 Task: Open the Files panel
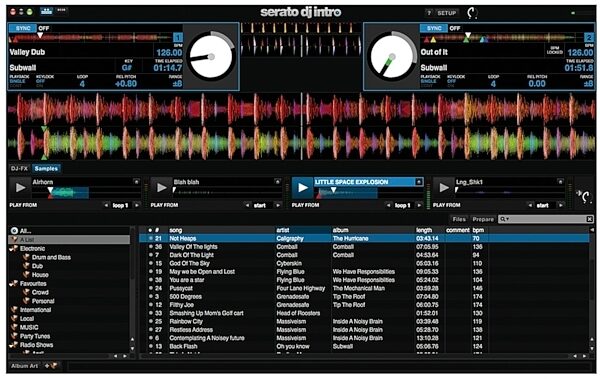click(459, 219)
